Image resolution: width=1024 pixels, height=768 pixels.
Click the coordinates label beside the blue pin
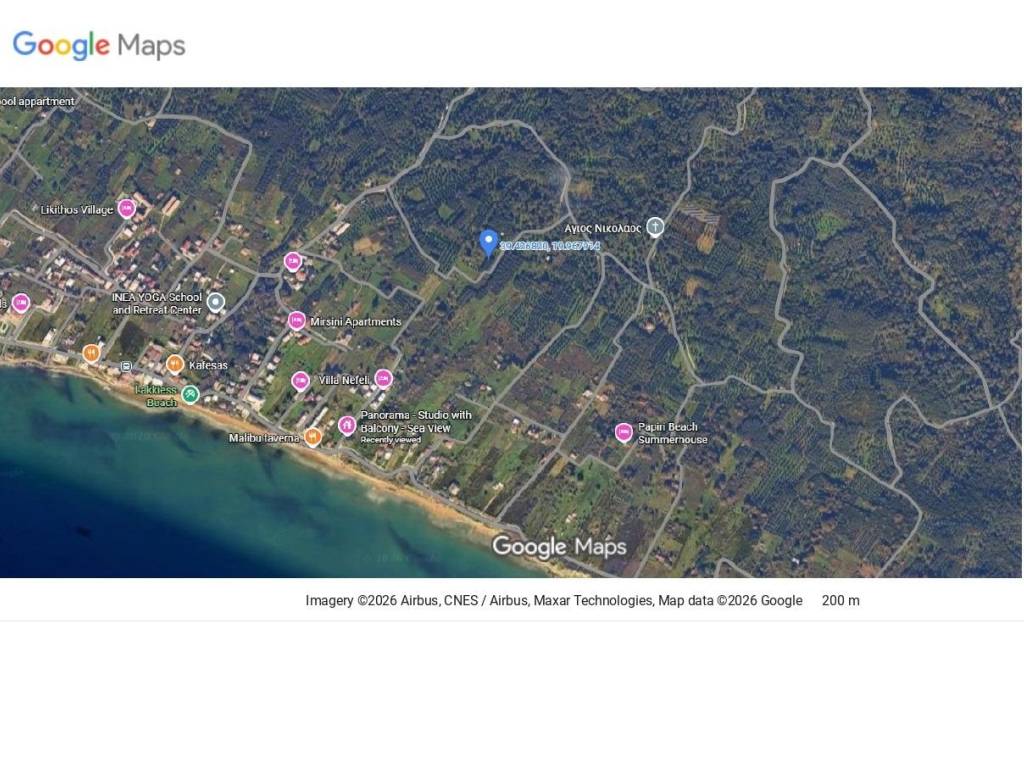pos(550,246)
